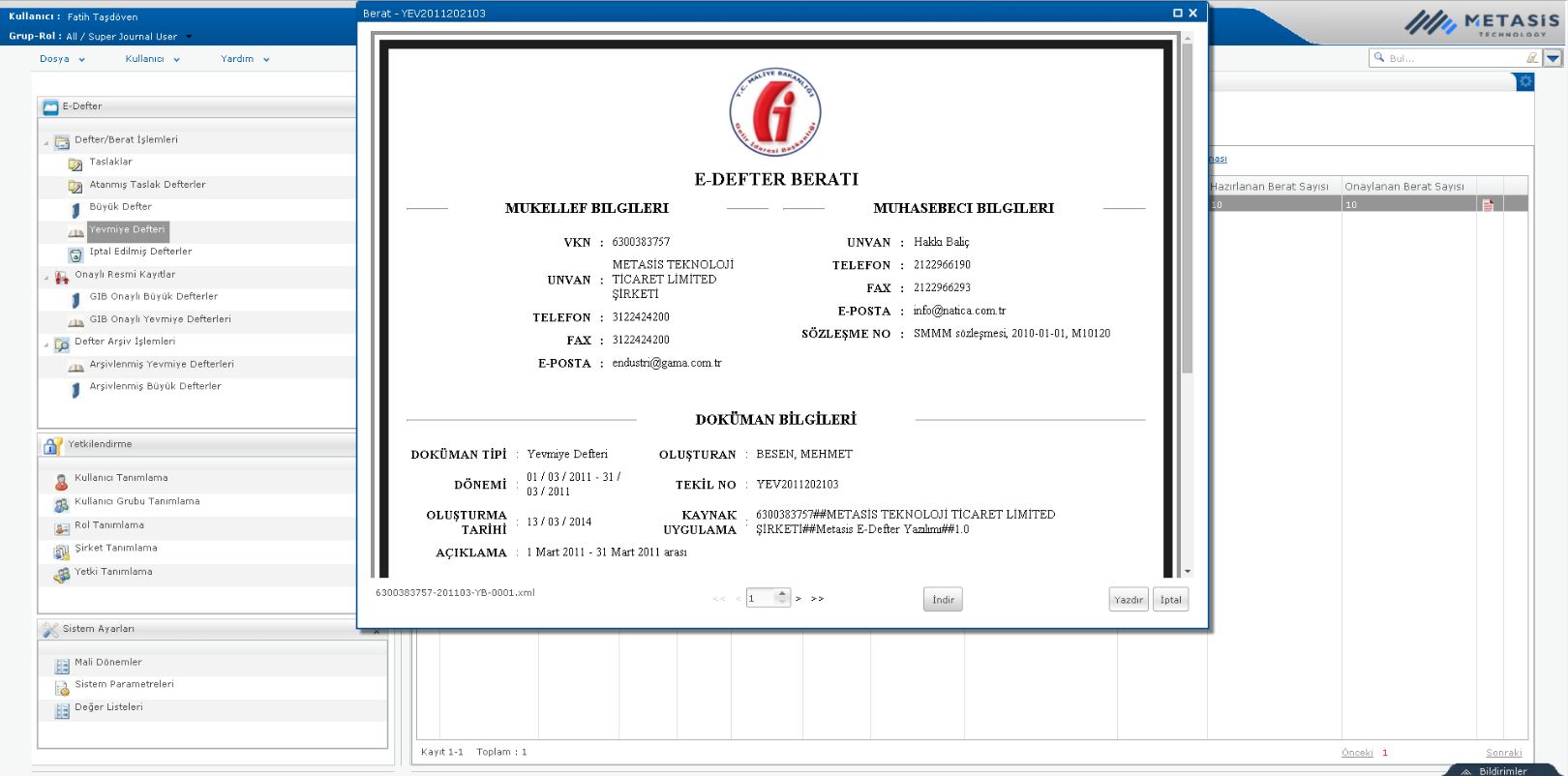Click the Onaylı Resmi Kayıtlar icon
This screenshot has width=1568, height=776.
(x=62, y=277)
